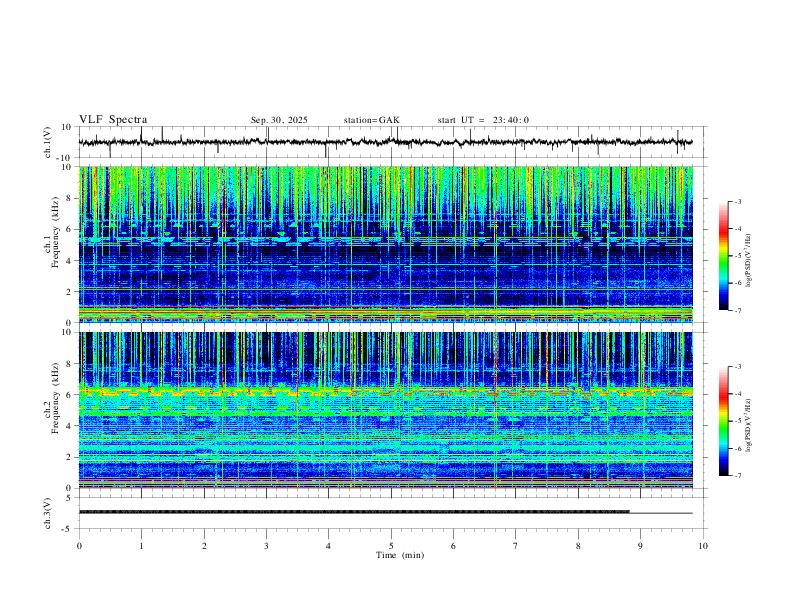Click the ch.3 signal trace

pyautogui.click(x=385, y=512)
